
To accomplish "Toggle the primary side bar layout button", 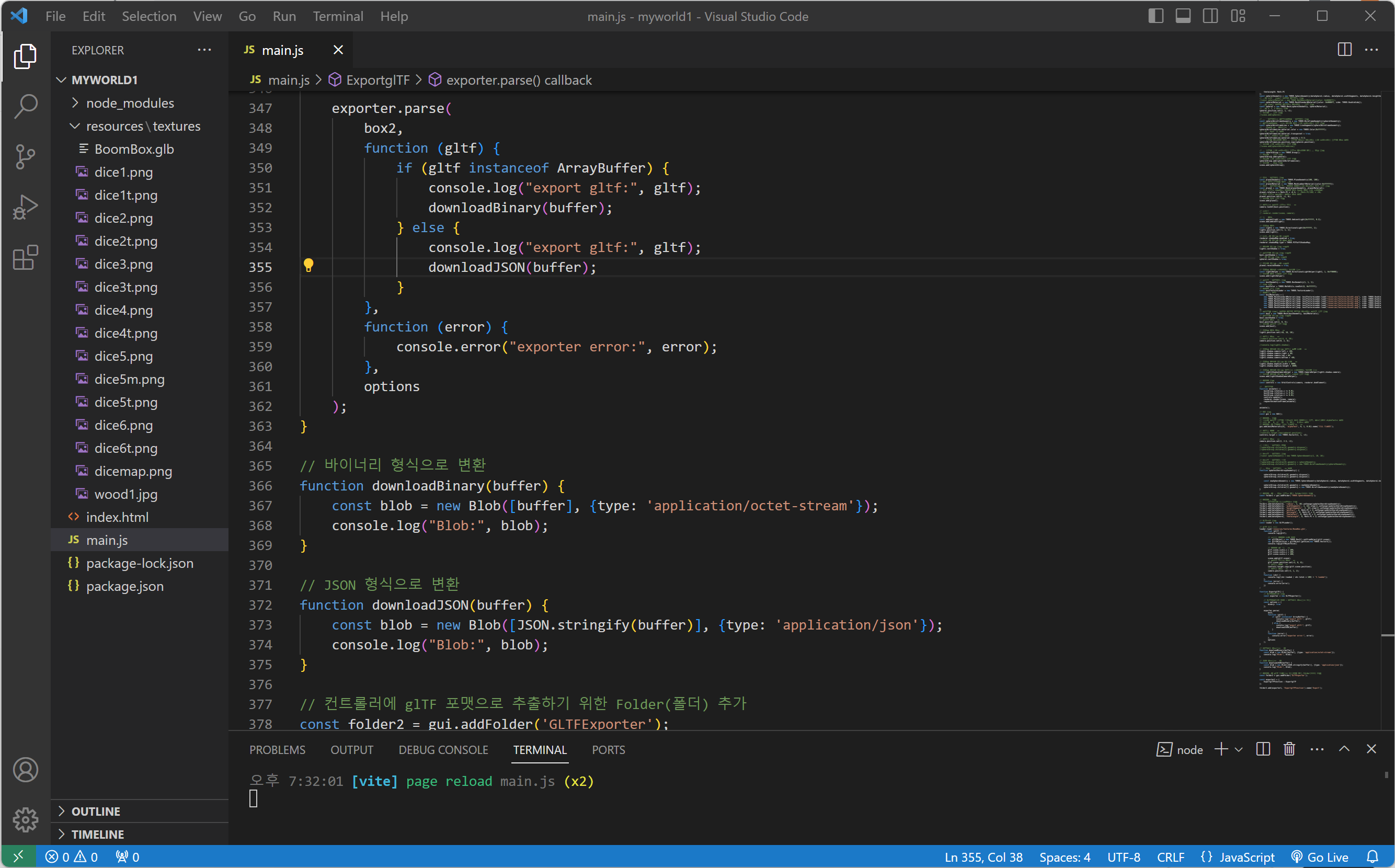I will [x=1156, y=16].
